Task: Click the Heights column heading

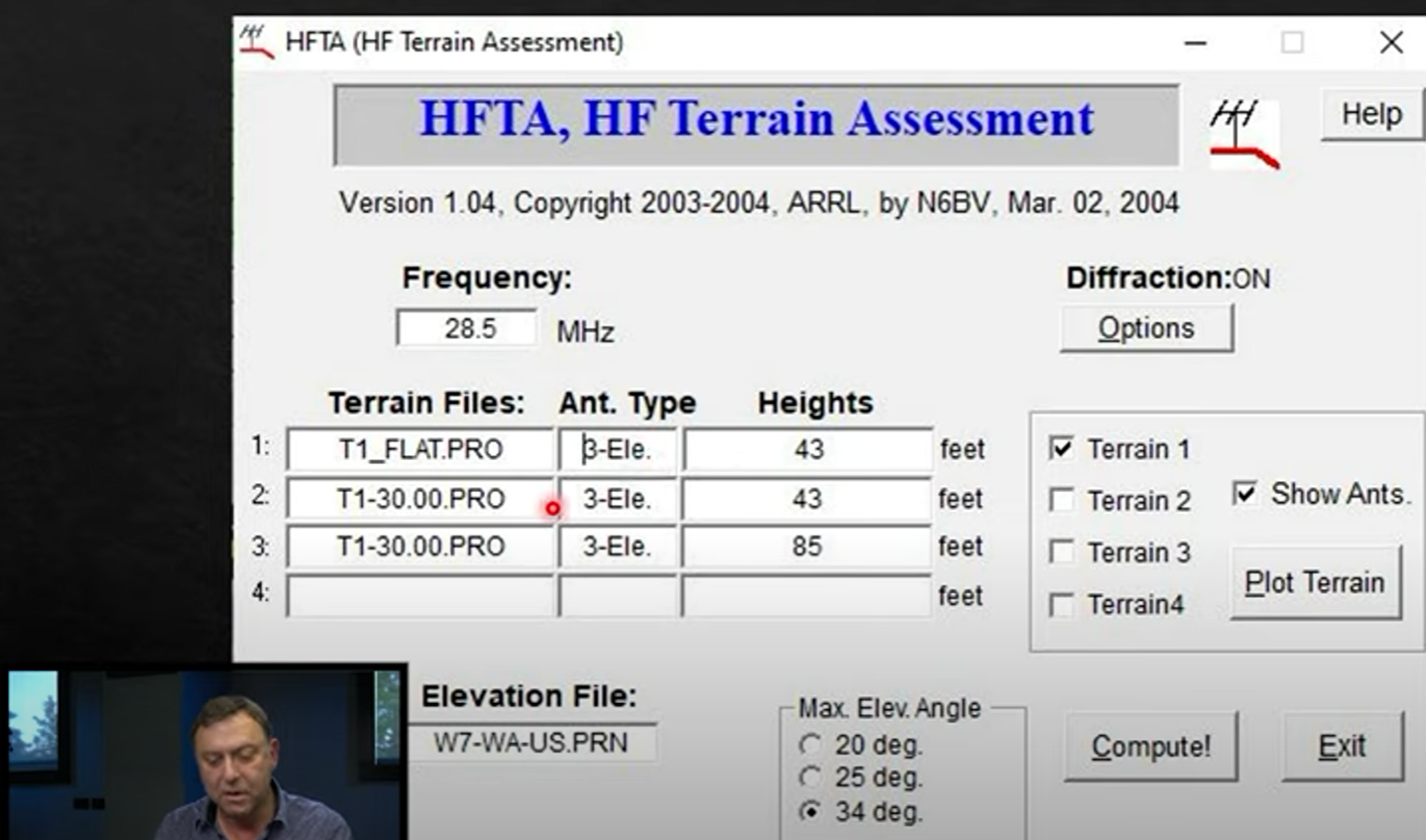Action: pyautogui.click(x=815, y=403)
